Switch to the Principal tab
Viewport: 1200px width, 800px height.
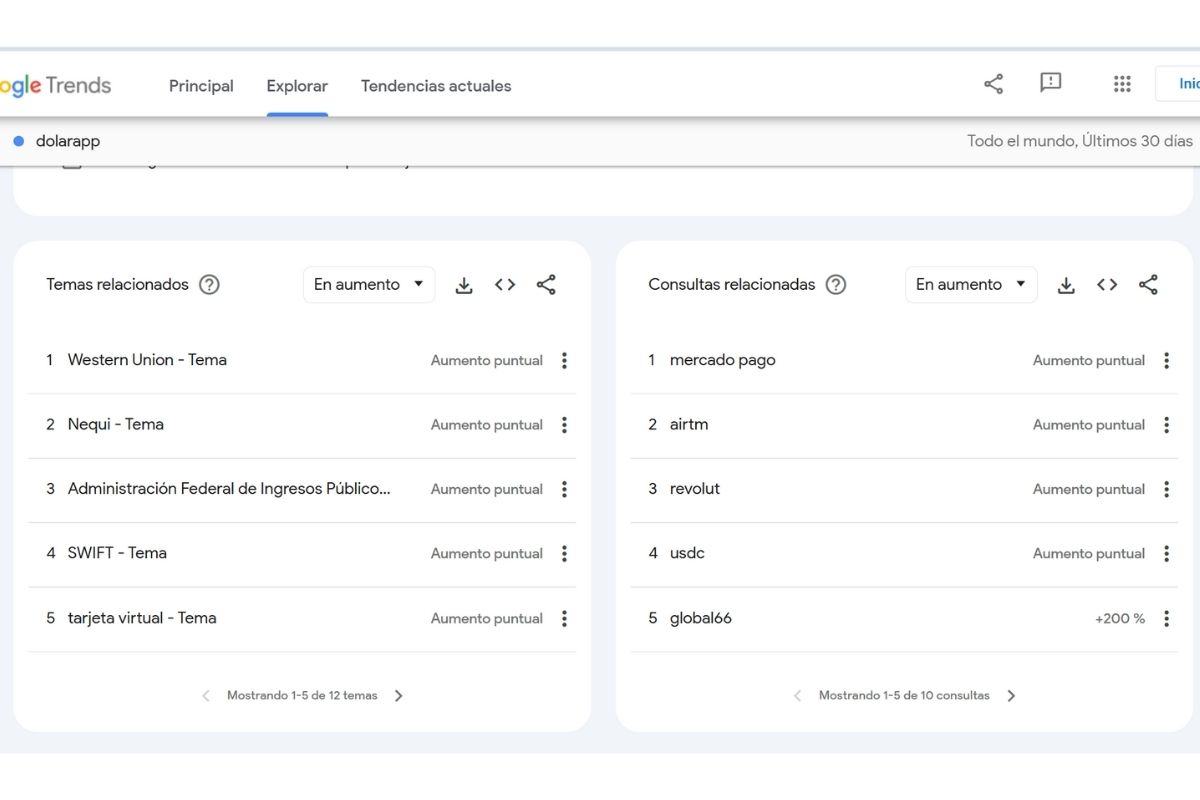201,86
